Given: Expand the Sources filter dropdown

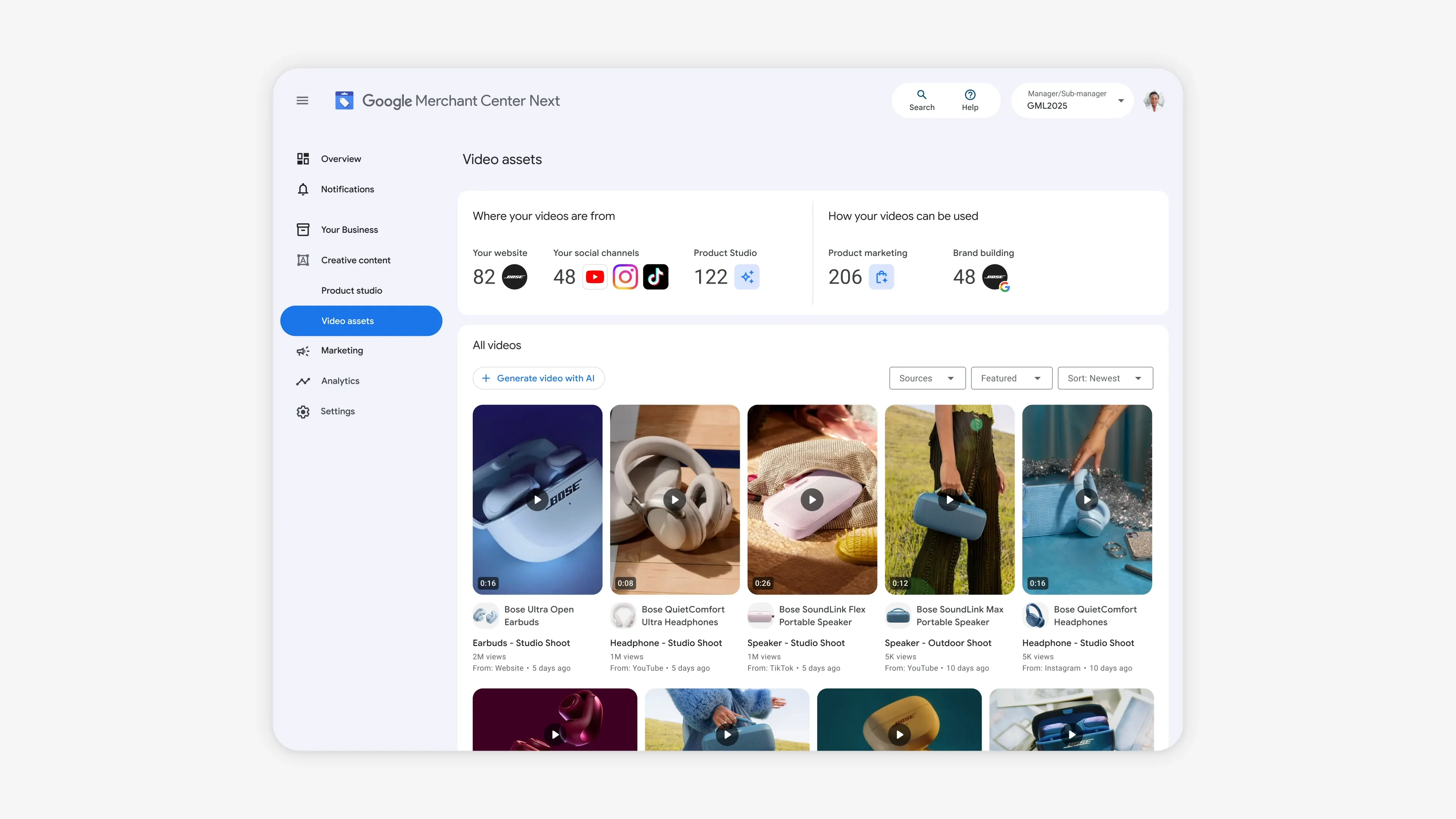Looking at the screenshot, I should coord(927,378).
